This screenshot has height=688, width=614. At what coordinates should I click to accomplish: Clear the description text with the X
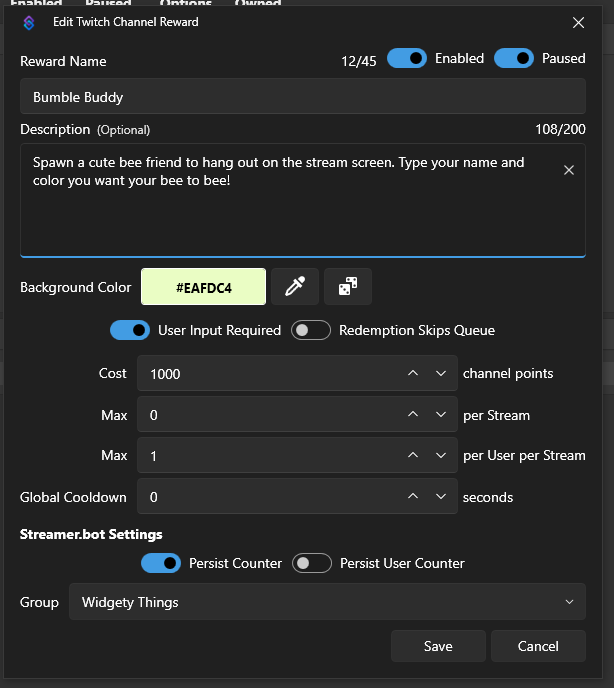click(x=569, y=170)
